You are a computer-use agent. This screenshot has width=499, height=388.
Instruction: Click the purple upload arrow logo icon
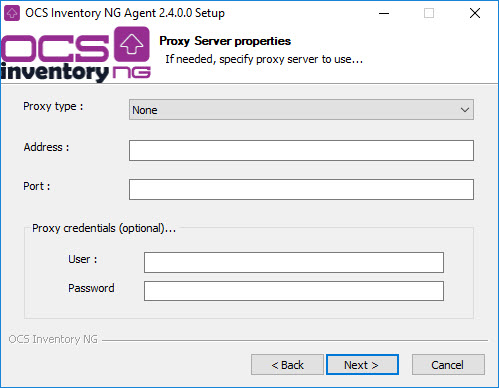tap(132, 44)
